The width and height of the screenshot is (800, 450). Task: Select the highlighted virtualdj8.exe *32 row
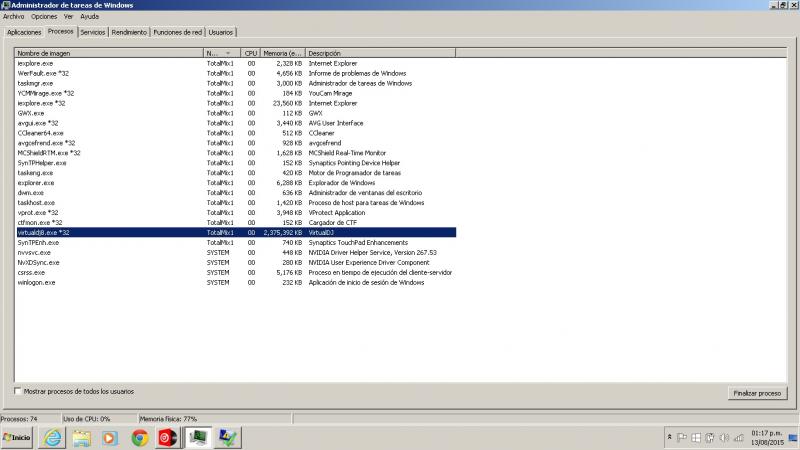point(236,233)
